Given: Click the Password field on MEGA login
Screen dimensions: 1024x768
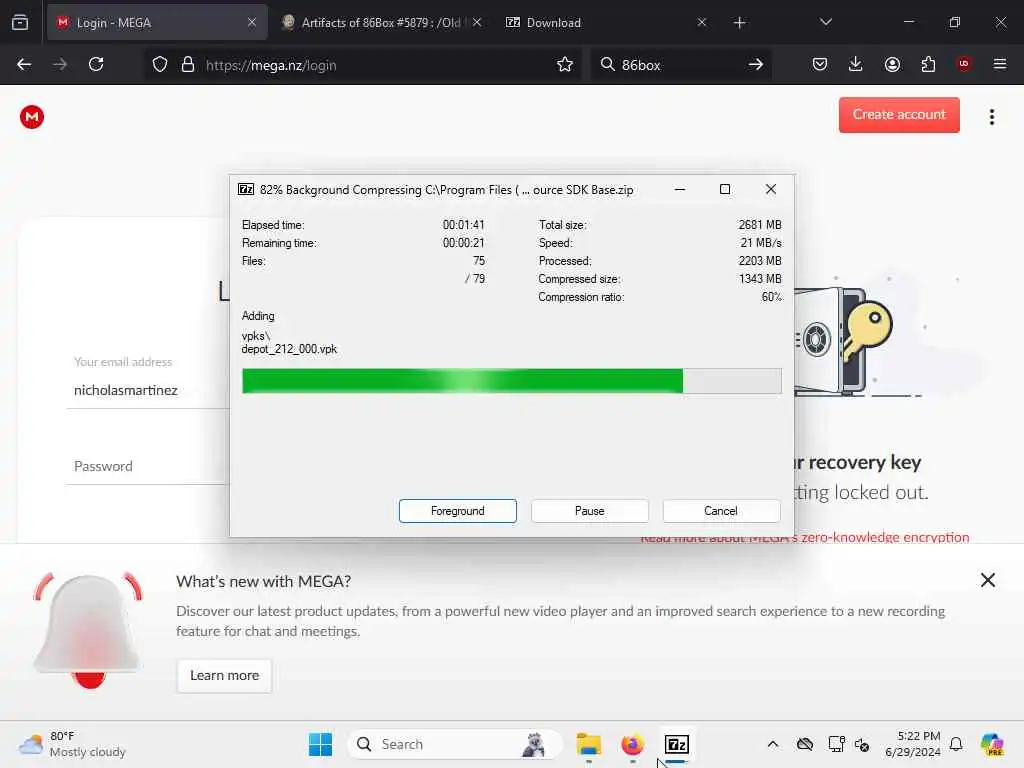Looking at the screenshot, I should [x=148, y=466].
